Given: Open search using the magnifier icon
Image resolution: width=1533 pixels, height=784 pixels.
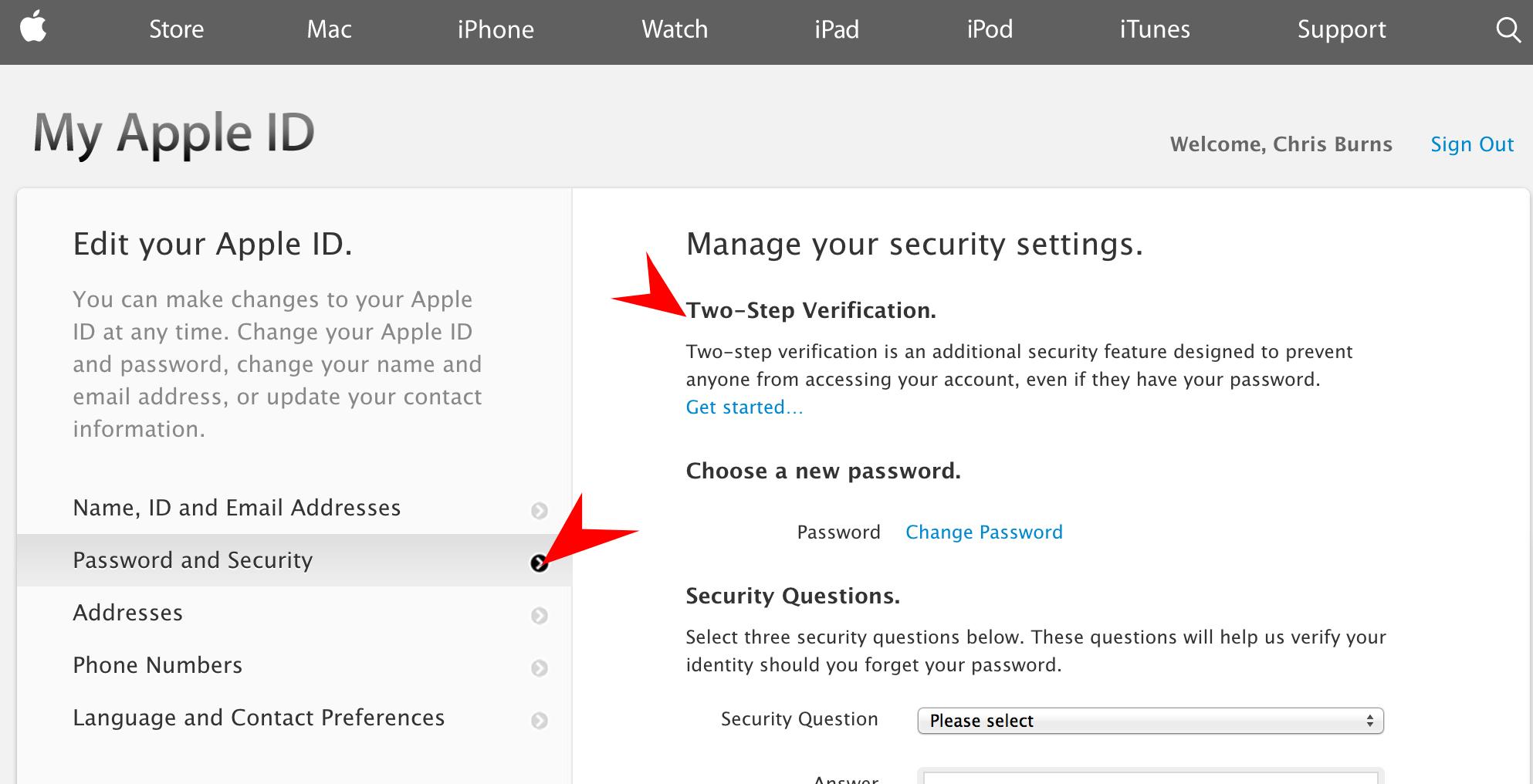Looking at the screenshot, I should point(1508,29).
